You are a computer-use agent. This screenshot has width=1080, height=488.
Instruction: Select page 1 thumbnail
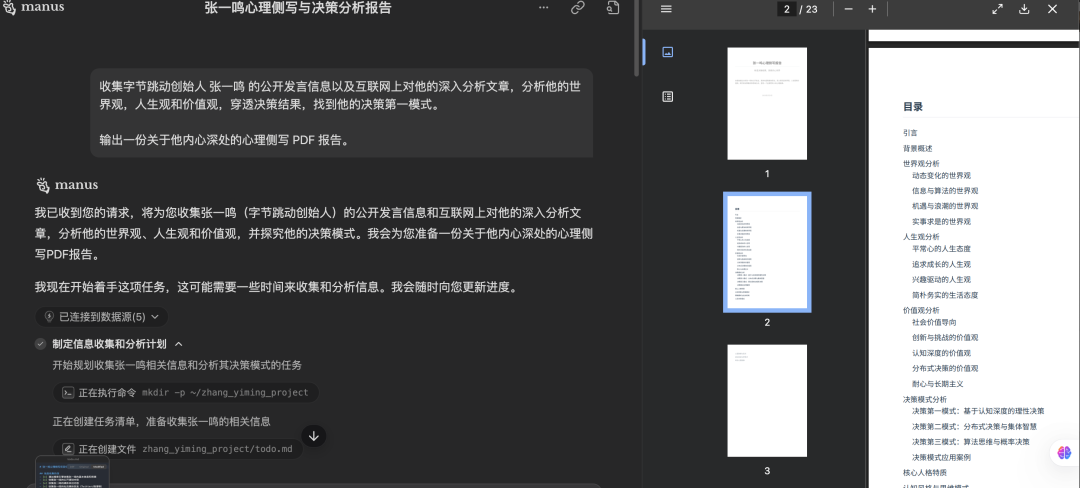pyautogui.click(x=767, y=103)
